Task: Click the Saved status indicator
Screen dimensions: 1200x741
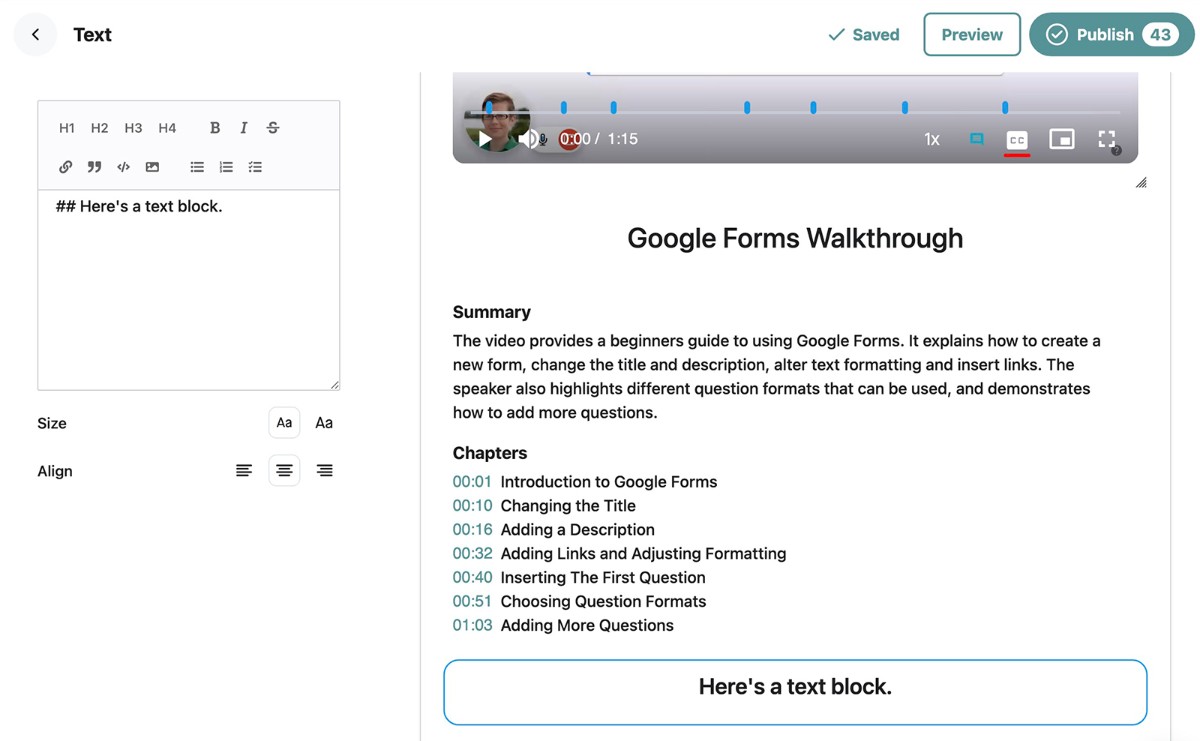Action: click(x=864, y=34)
